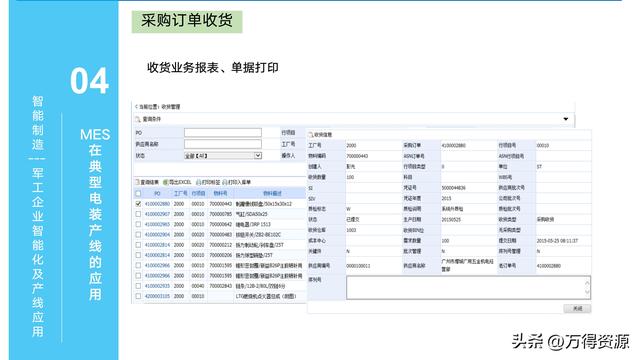Click the 打印入库单 print receipt icon
The width and height of the screenshot is (640, 360).
click(x=224, y=182)
